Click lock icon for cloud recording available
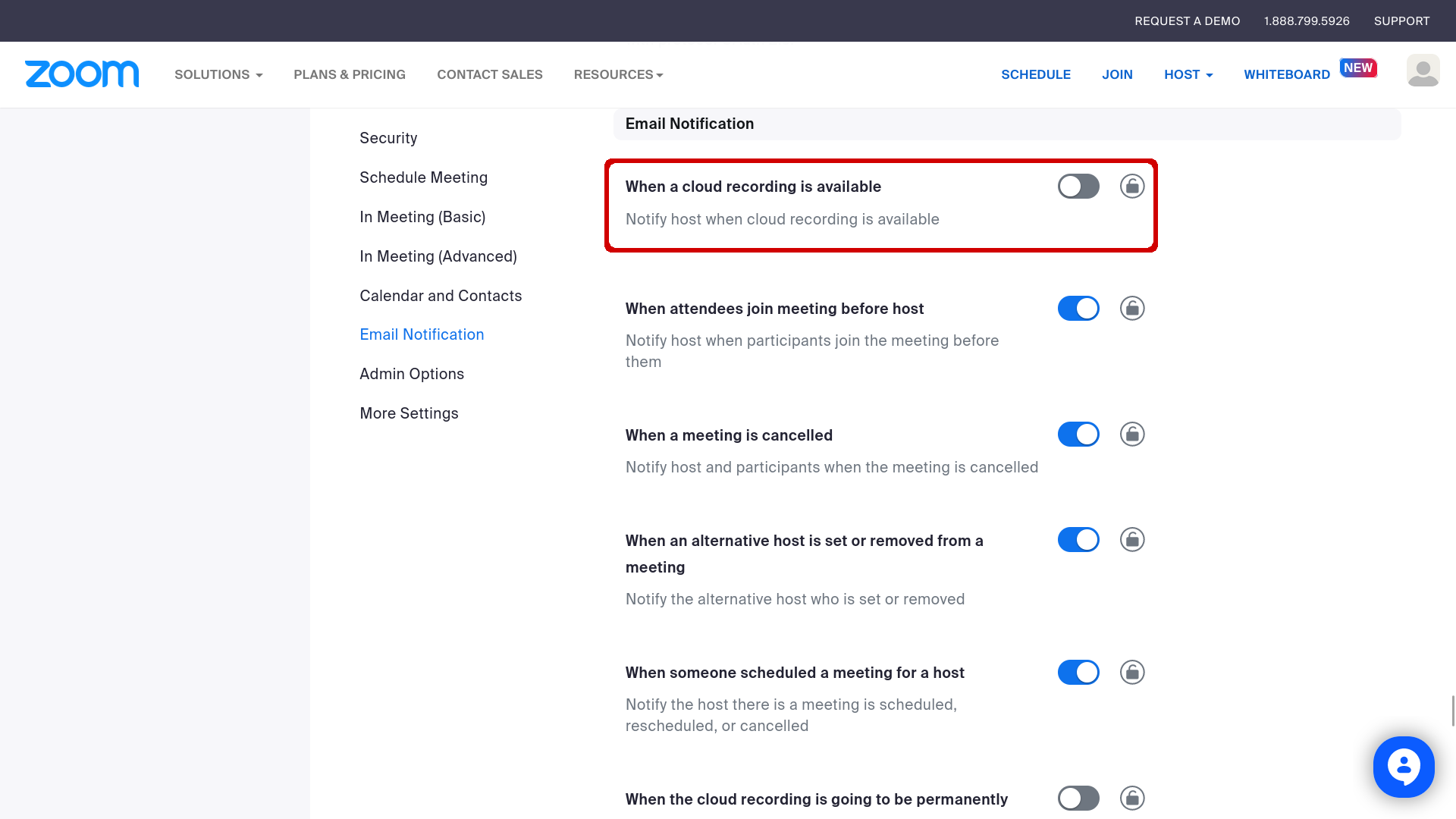 click(x=1132, y=187)
